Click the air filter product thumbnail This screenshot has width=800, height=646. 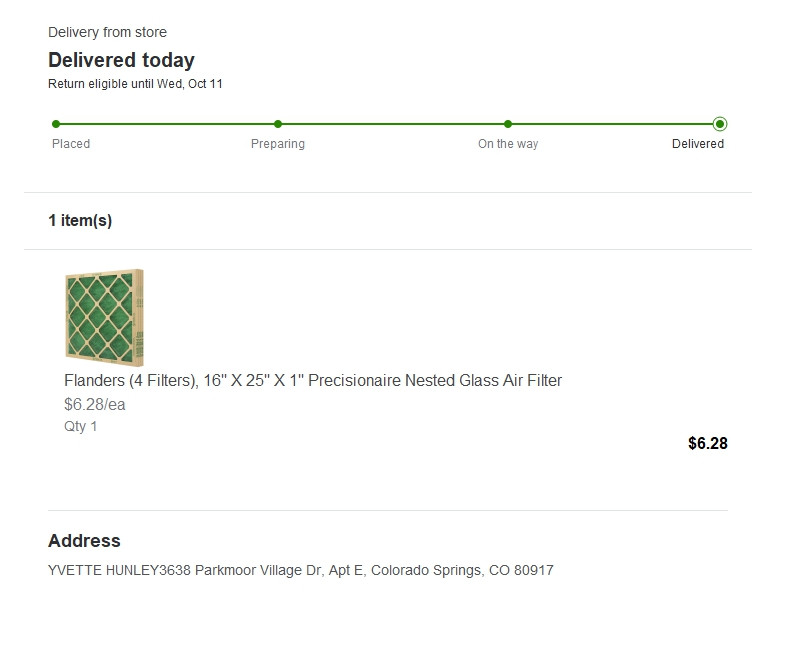pyautogui.click(x=104, y=317)
